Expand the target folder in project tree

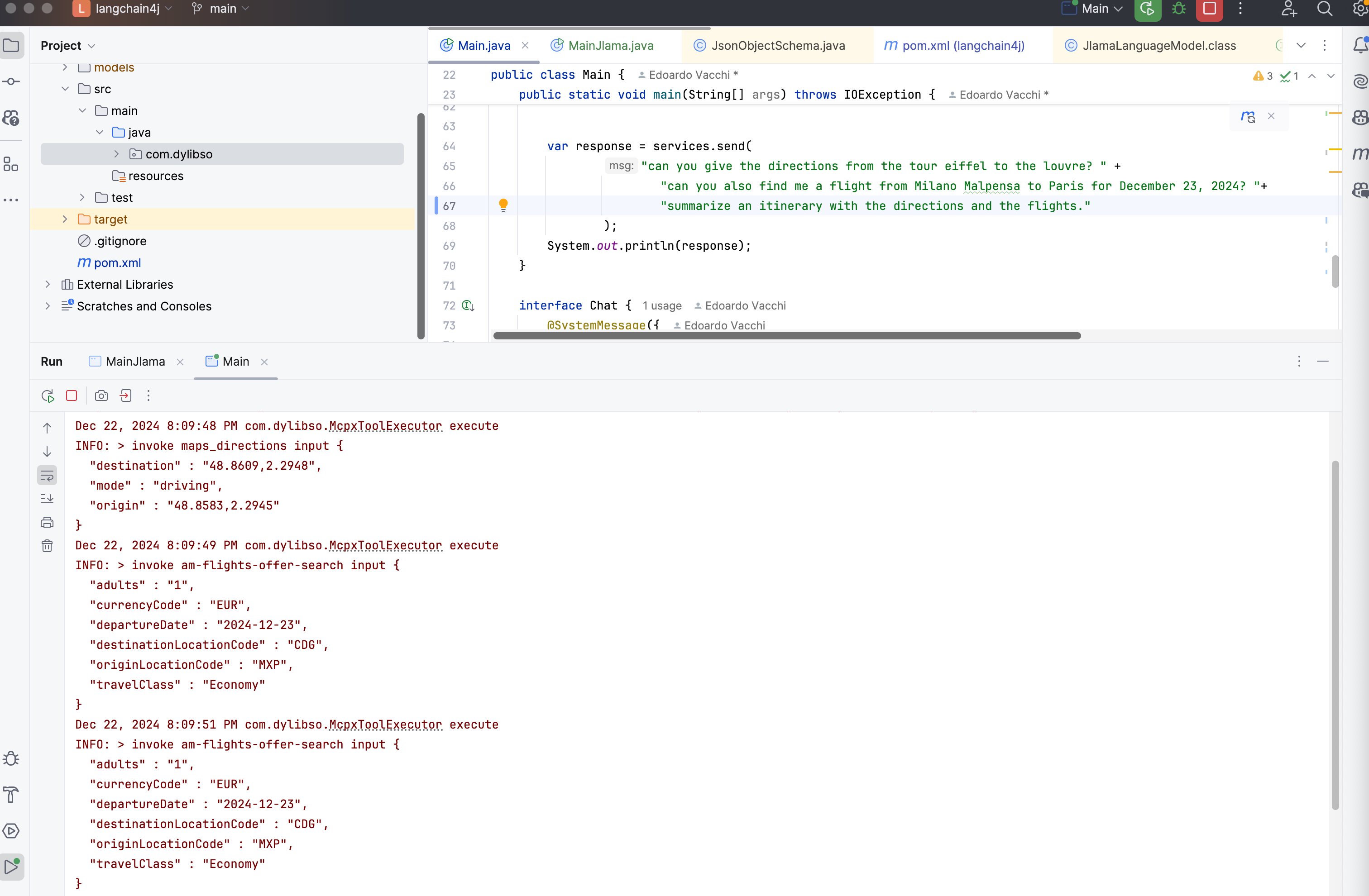(65, 219)
